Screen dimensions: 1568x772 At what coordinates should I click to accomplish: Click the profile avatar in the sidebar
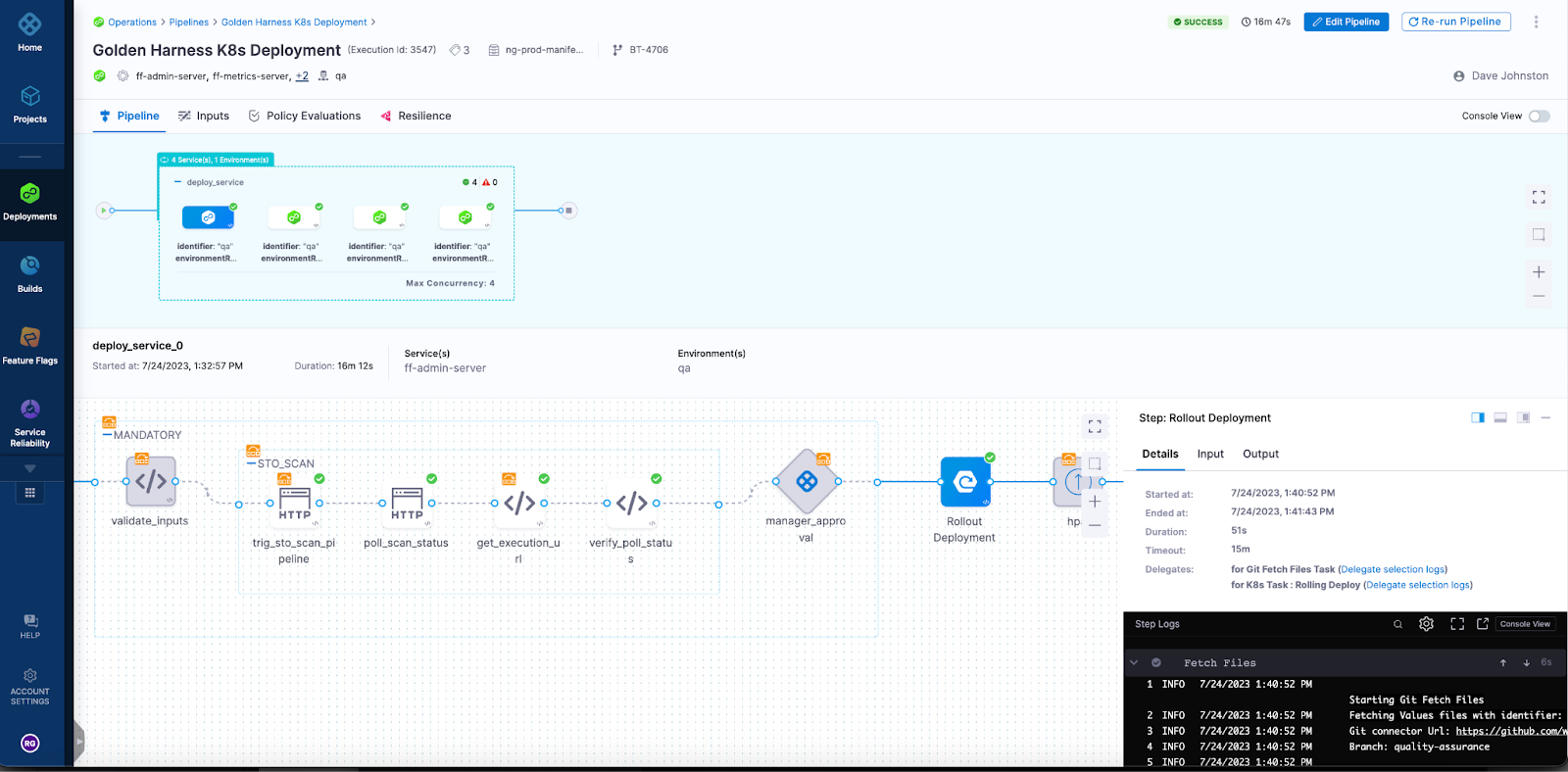(x=30, y=743)
